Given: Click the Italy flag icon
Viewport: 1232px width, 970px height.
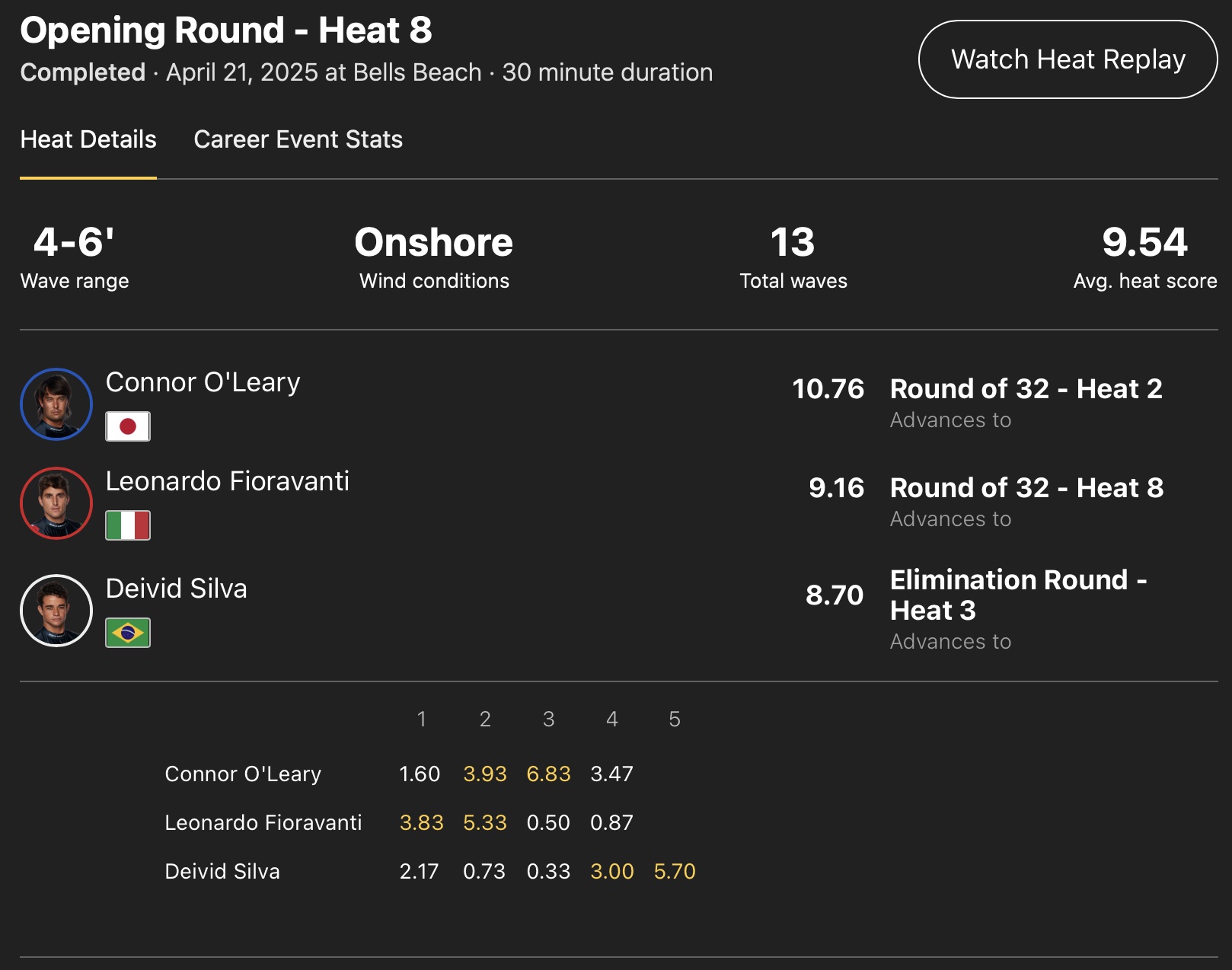Looking at the screenshot, I should (128, 525).
